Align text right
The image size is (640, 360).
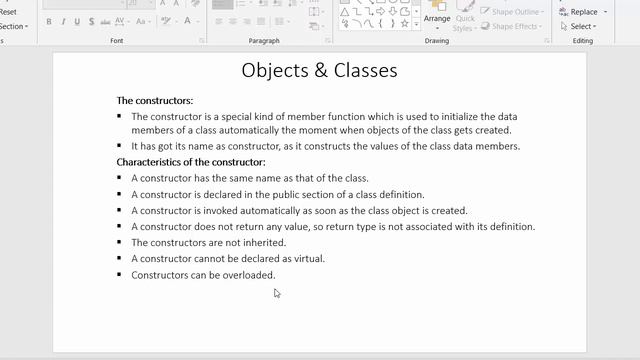coord(247,21)
